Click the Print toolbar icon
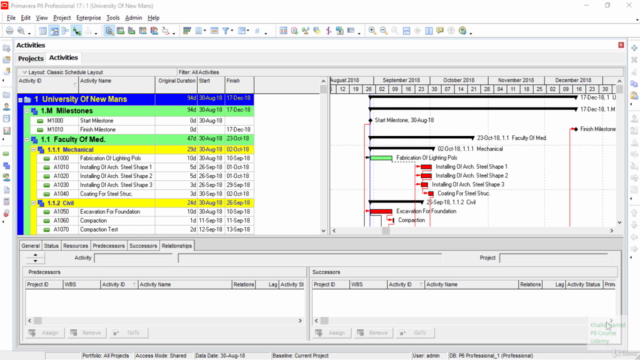This screenshot has width=640, height=360. [x=9, y=31]
